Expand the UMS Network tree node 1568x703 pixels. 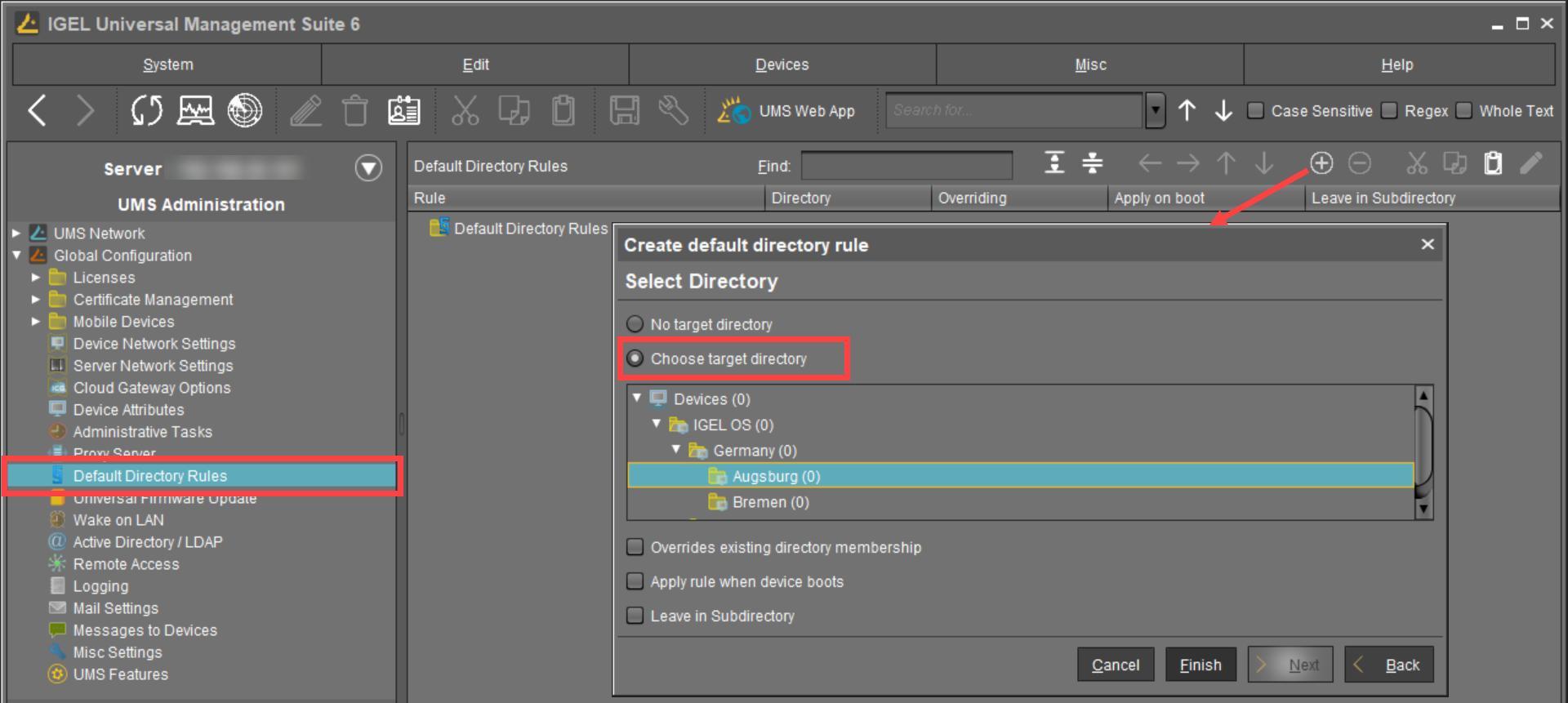click(16, 234)
